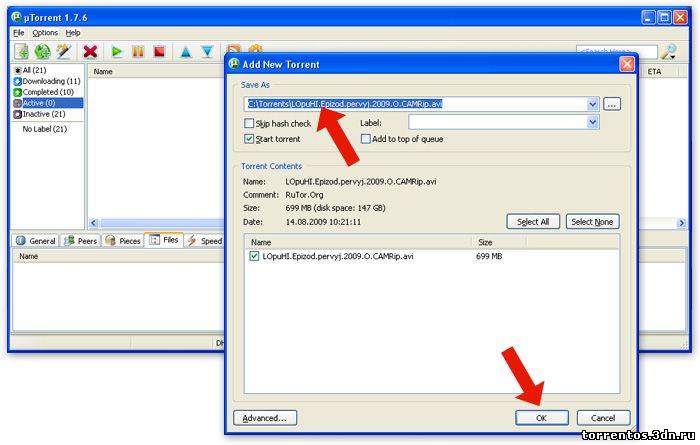Uncheck the Start torrent checkbox
This screenshot has height=445, width=700.
(249, 139)
